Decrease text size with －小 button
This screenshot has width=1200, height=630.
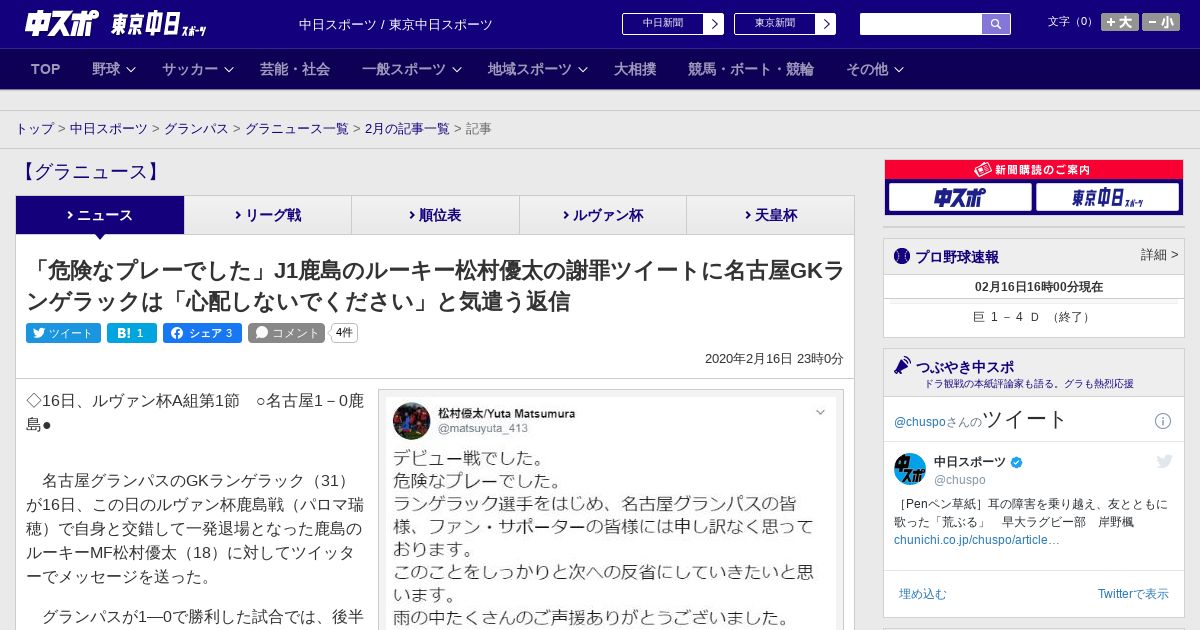pos(1161,22)
